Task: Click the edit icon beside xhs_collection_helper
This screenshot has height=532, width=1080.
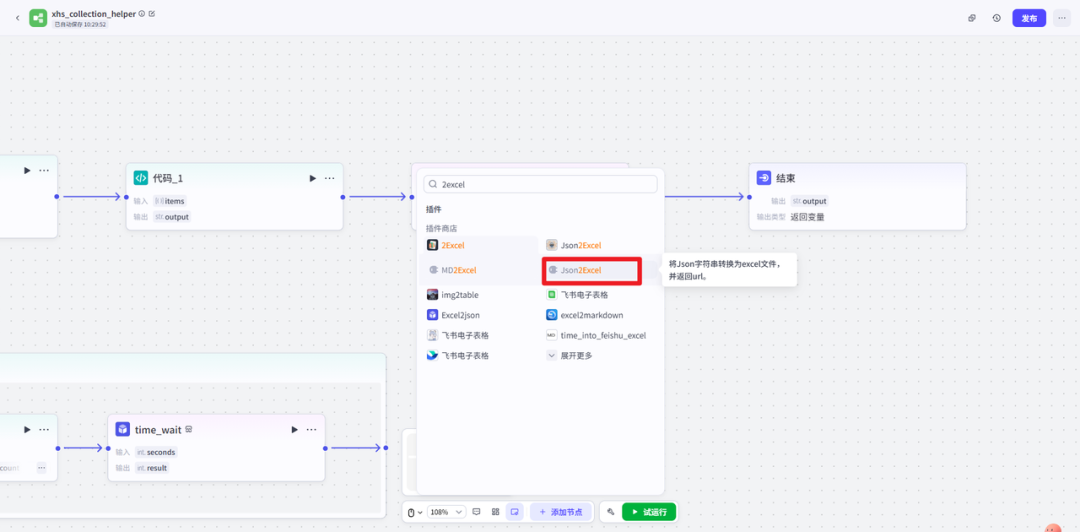Action: click(x=152, y=13)
